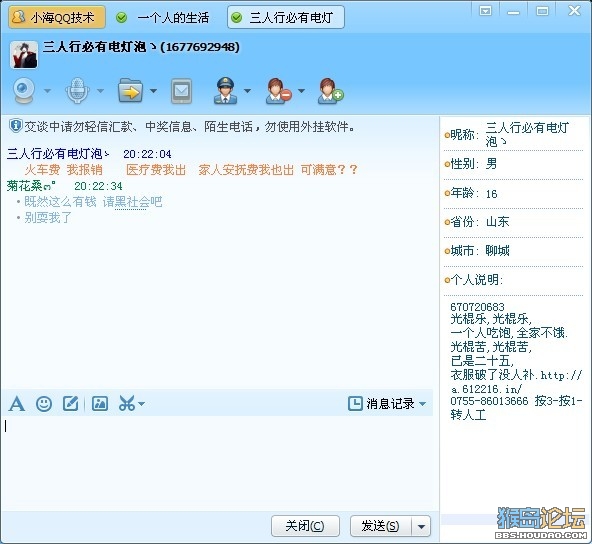This screenshot has width=592, height=544.
Task: Switch to 一个人的生活 chat tab
Action: click(x=164, y=17)
